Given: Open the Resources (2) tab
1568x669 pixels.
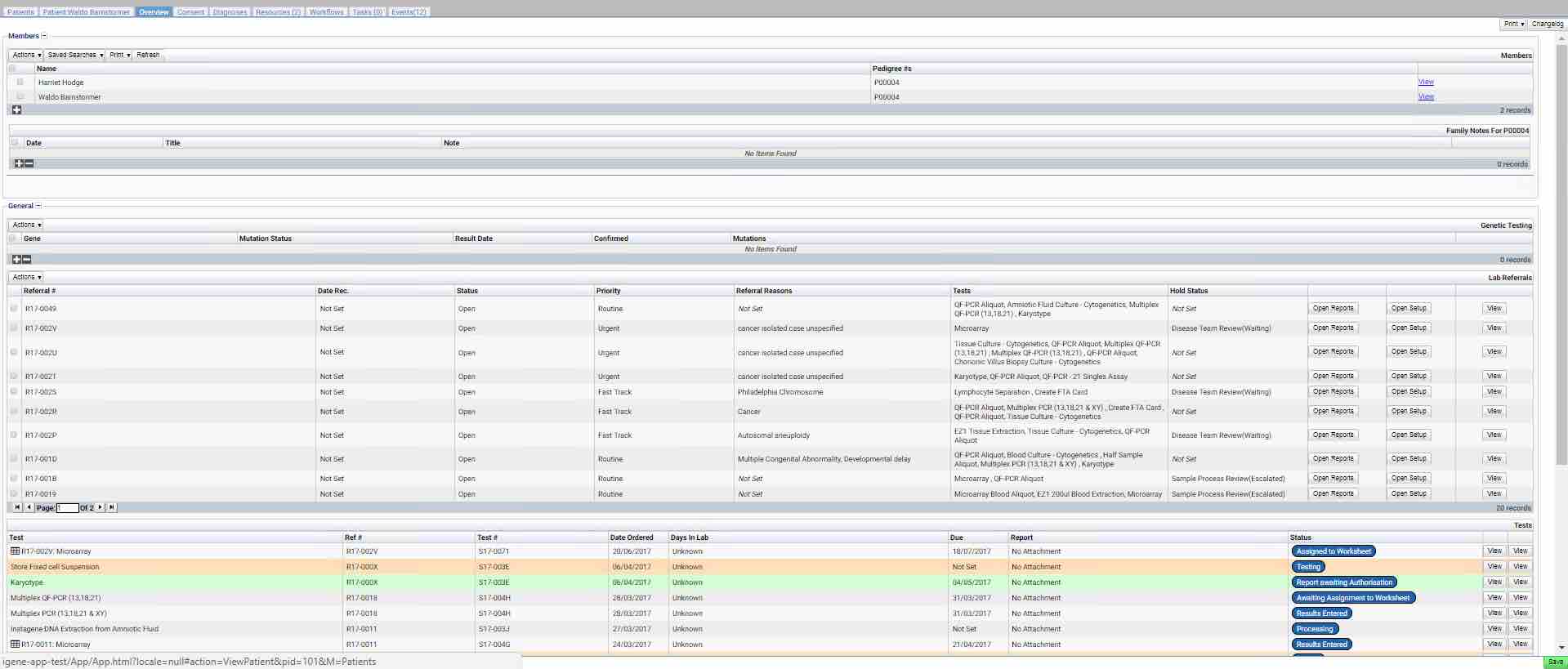Looking at the screenshot, I should (x=278, y=12).
